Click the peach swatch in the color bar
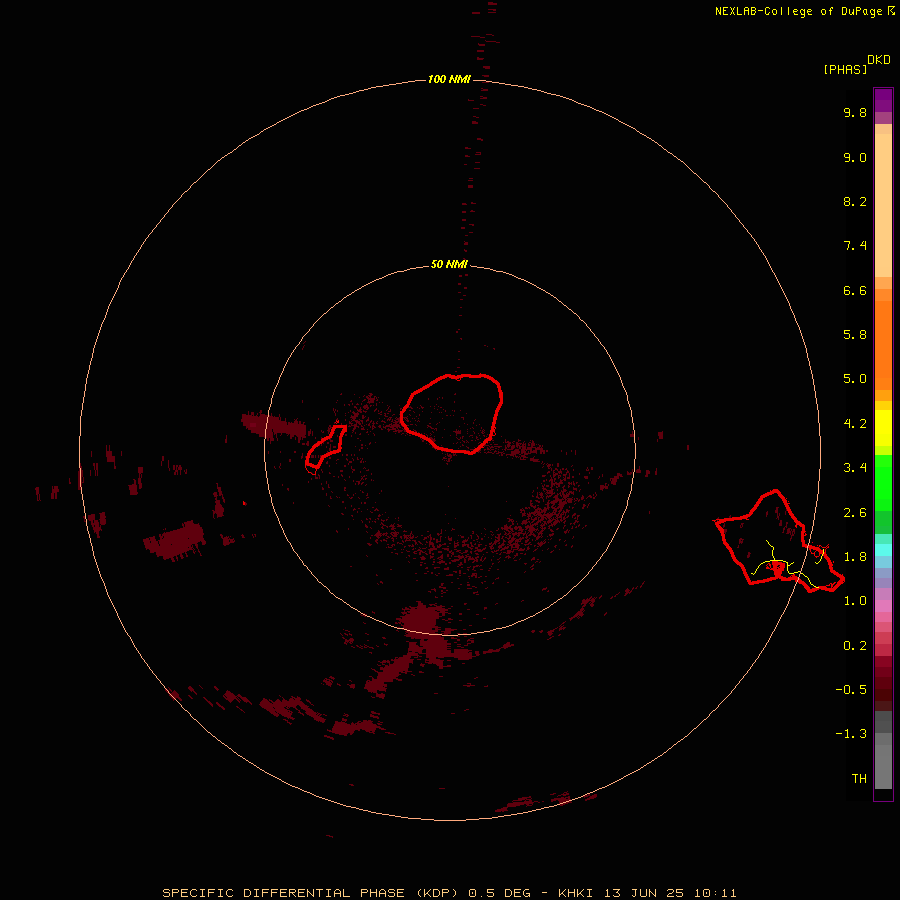 883,205
